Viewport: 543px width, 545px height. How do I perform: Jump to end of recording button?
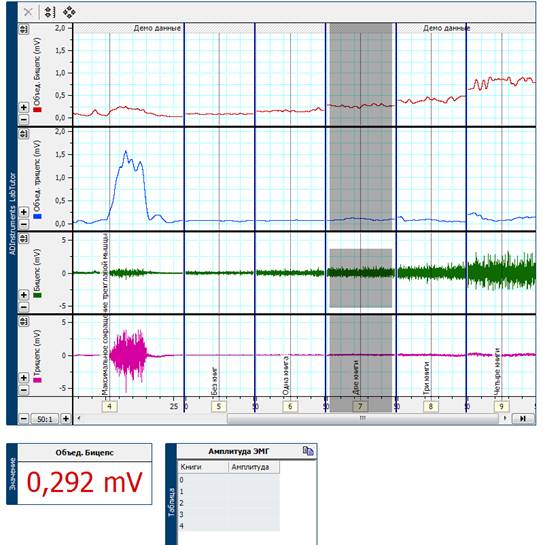523,418
